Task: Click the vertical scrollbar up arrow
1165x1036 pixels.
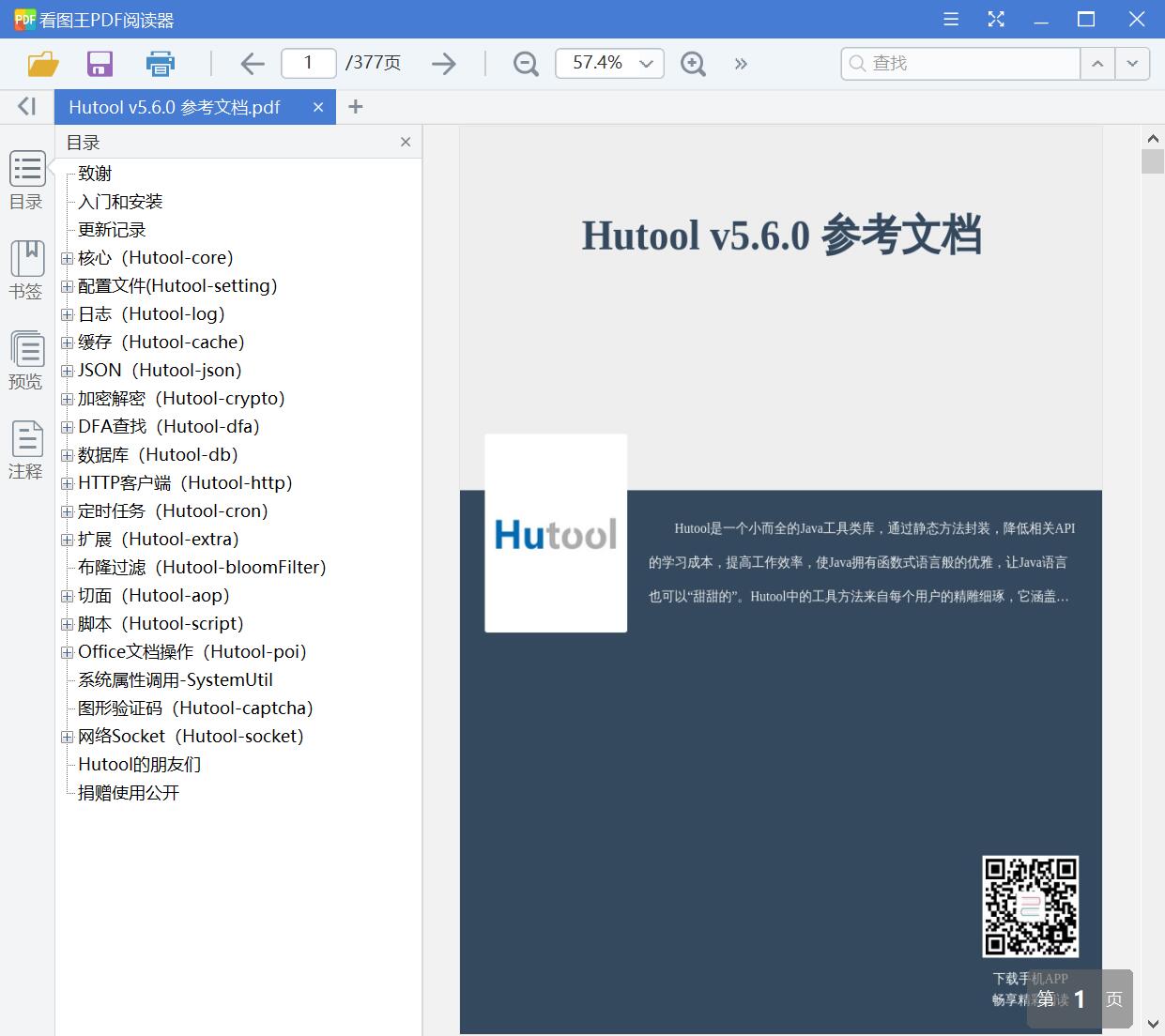Action: click(1153, 137)
